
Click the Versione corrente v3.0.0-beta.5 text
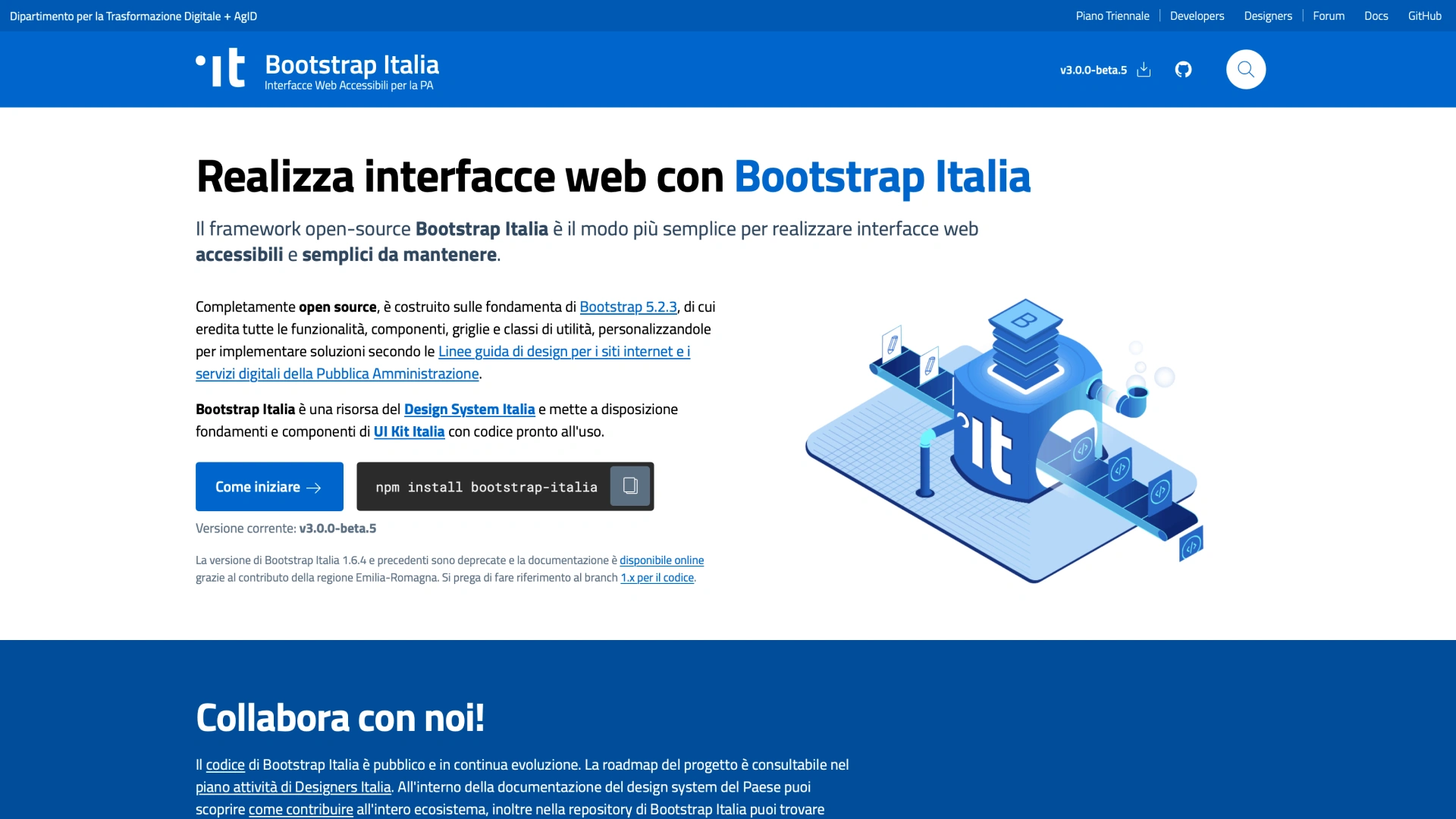click(286, 529)
